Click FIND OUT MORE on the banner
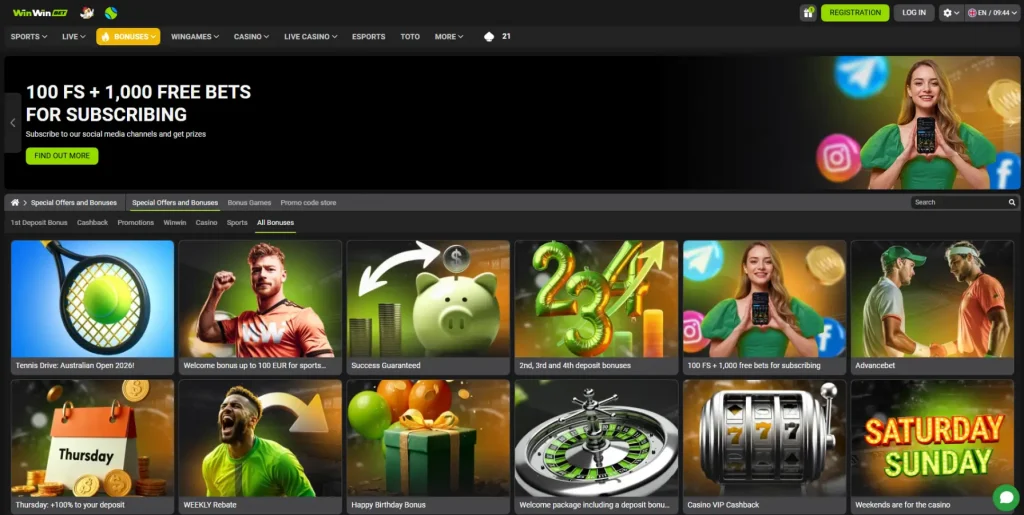Image resolution: width=1024 pixels, height=515 pixels. pyautogui.click(x=62, y=156)
